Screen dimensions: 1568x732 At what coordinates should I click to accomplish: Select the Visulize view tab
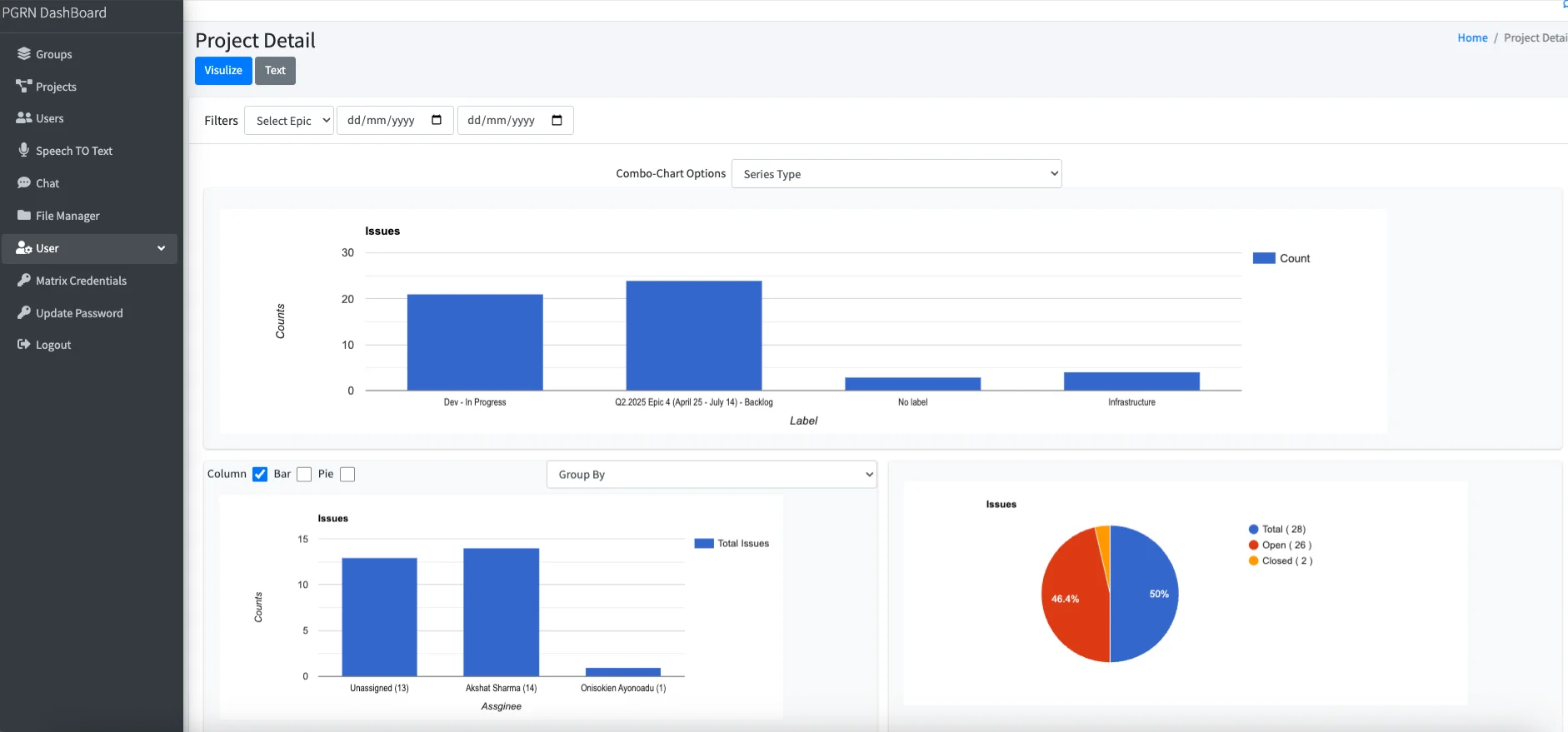[223, 71]
